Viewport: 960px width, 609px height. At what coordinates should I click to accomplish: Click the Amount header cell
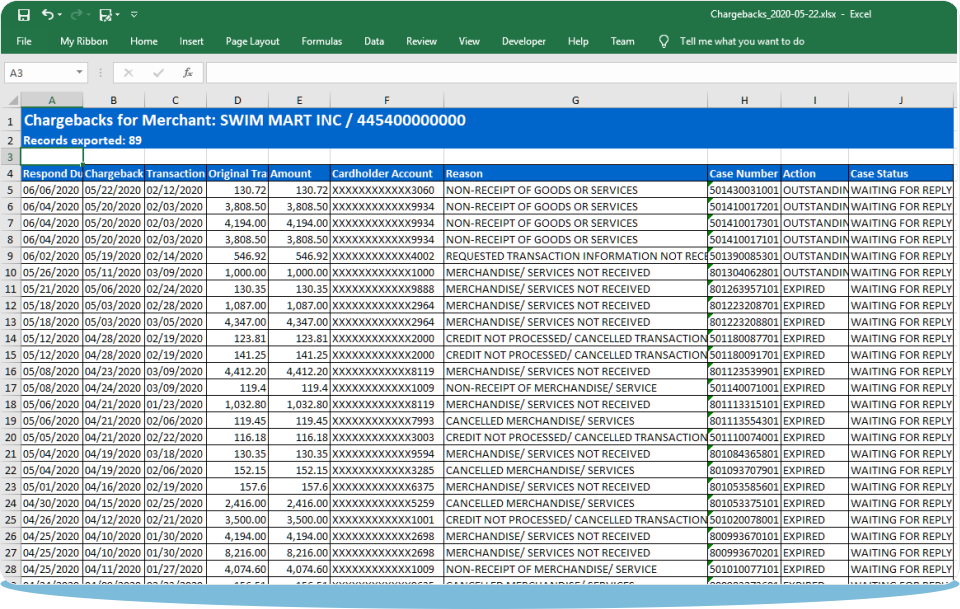click(x=299, y=174)
